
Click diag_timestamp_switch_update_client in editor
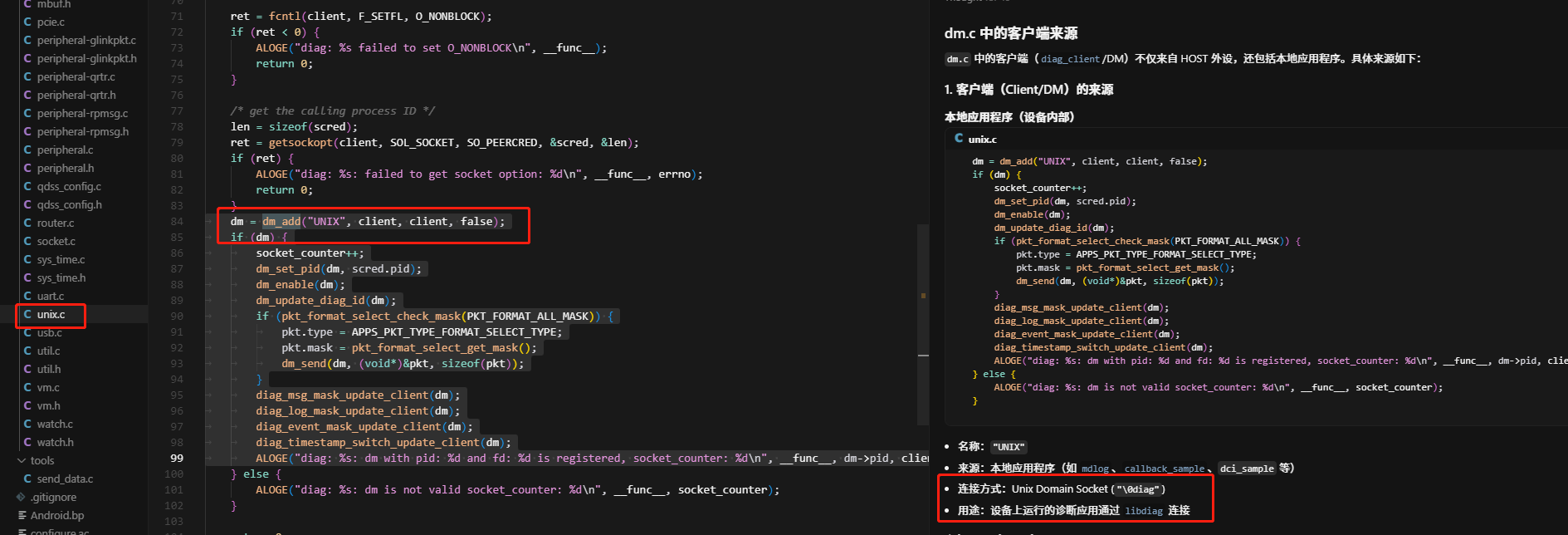[x=368, y=442]
